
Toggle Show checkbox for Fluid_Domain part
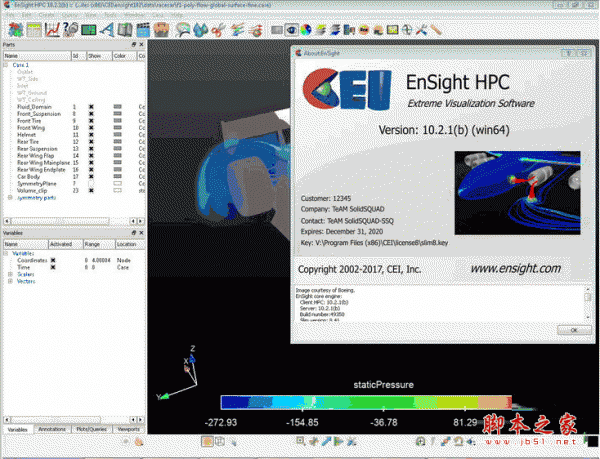pyautogui.click(x=91, y=107)
